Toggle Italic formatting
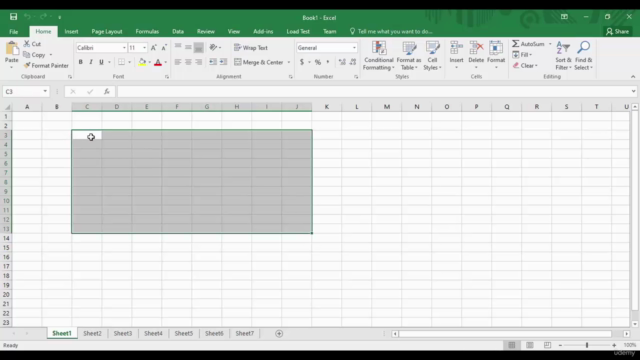640x360 pixels. [x=91, y=62]
